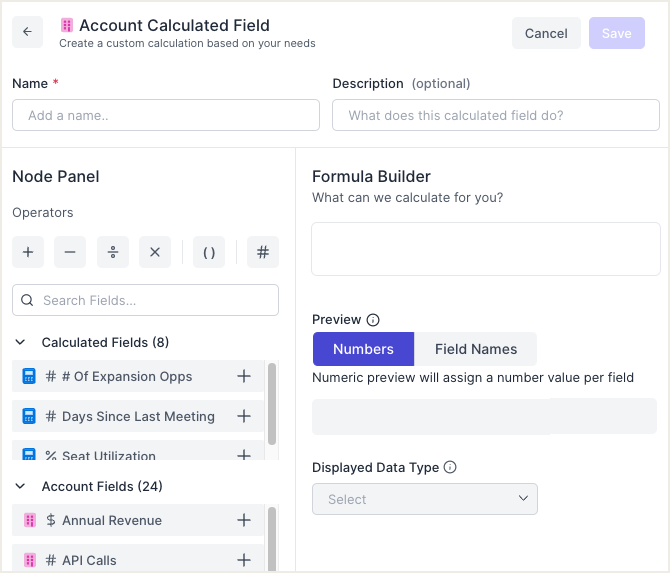Click the calculator icon of # Of Expansion Opps

[29, 376]
